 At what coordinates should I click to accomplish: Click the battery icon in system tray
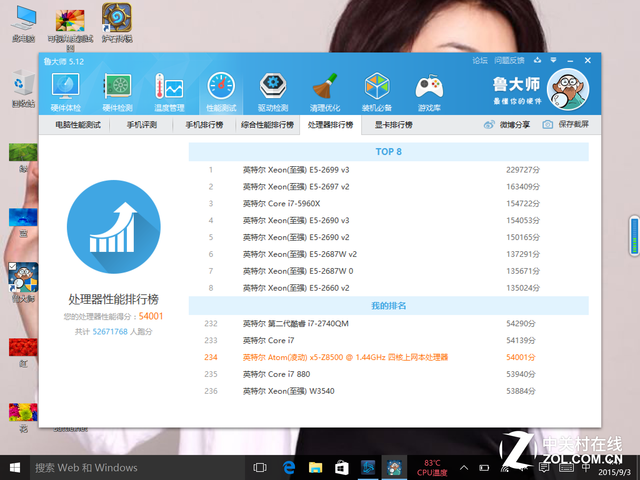point(484,468)
